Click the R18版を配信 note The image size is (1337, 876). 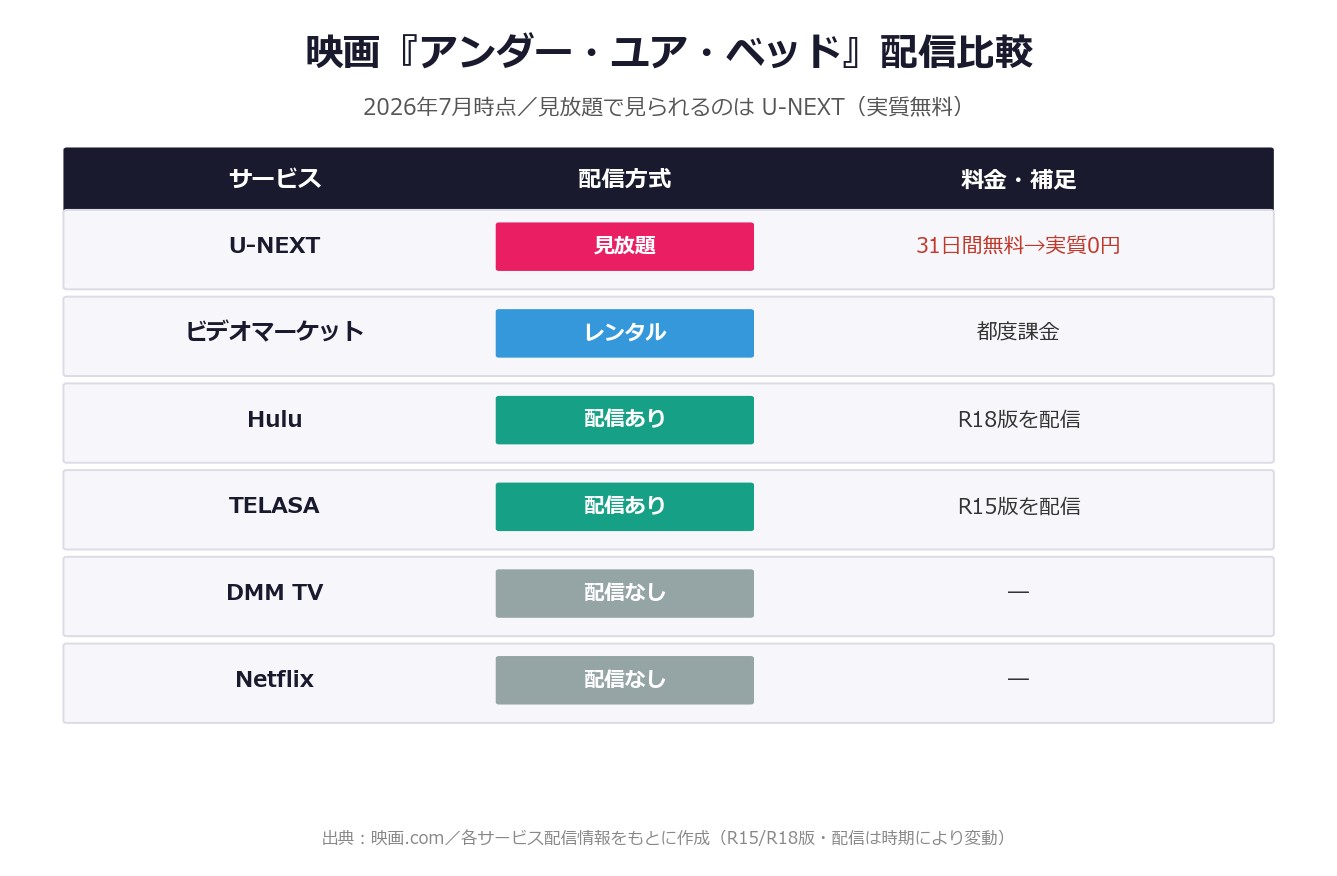(1018, 420)
